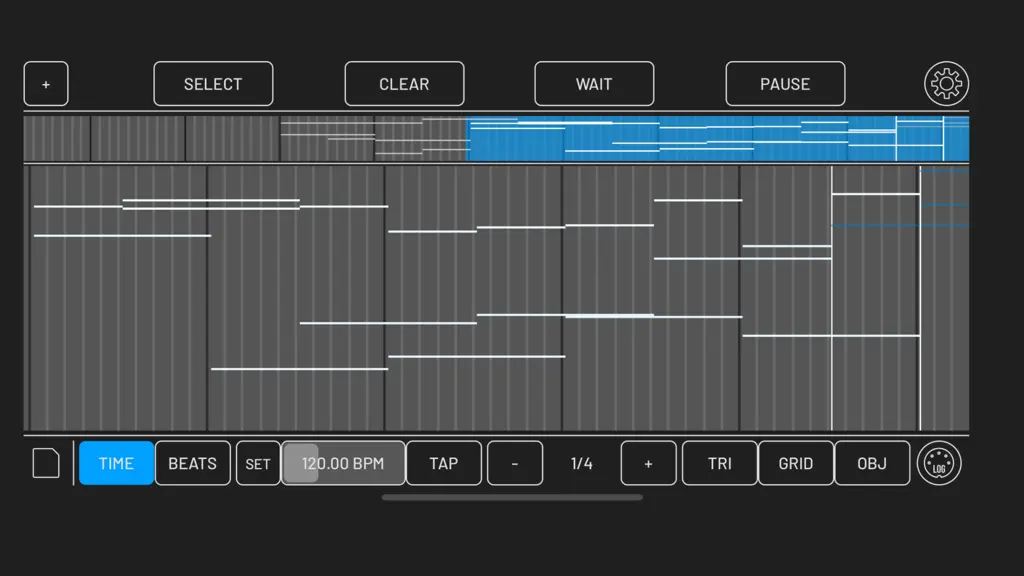Enable TIME mode
This screenshot has height=576, width=1024.
(x=116, y=463)
